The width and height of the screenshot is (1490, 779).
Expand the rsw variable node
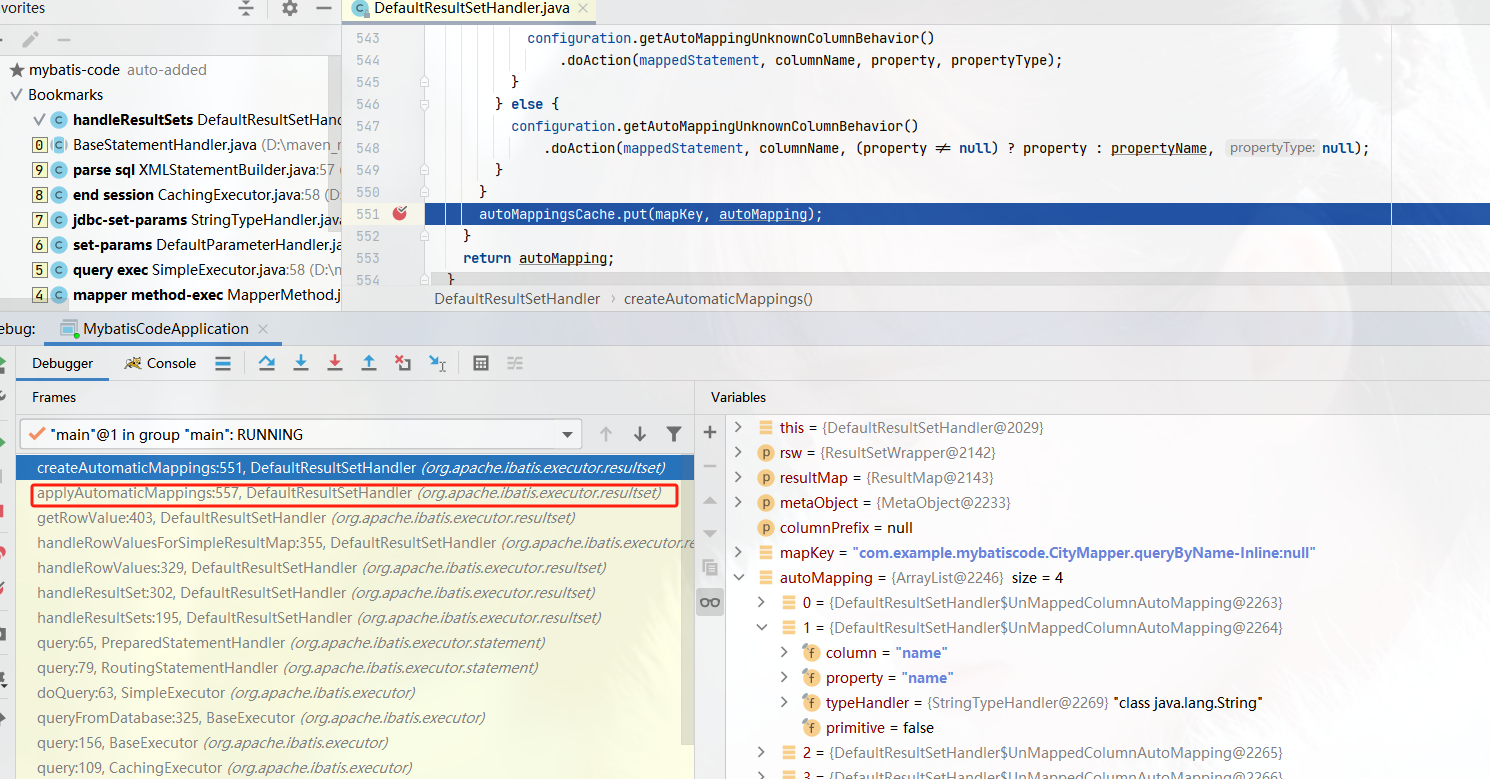point(739,452)
